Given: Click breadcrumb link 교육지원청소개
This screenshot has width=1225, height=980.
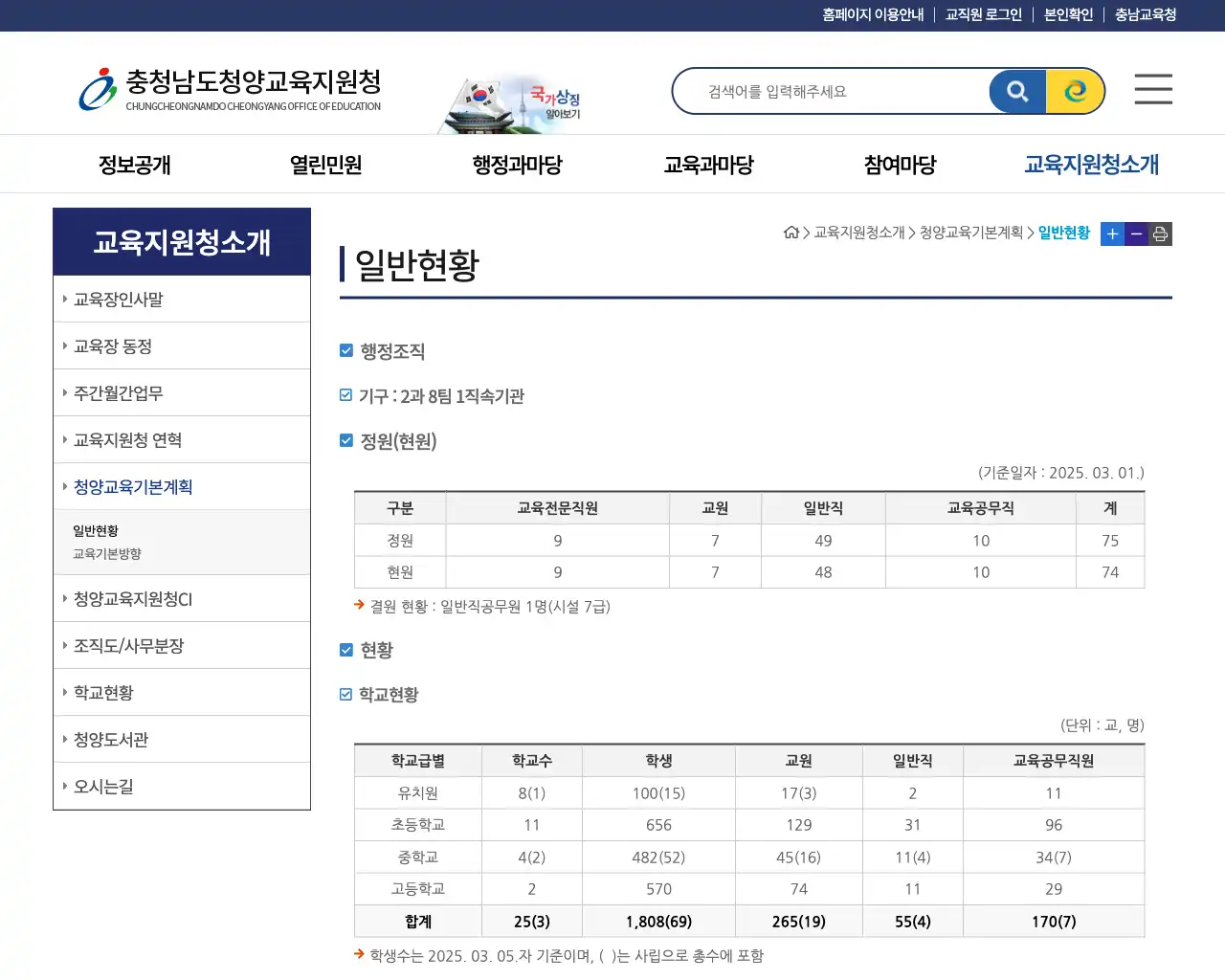Looking at the screenshot, I should (x=859, y=233).
